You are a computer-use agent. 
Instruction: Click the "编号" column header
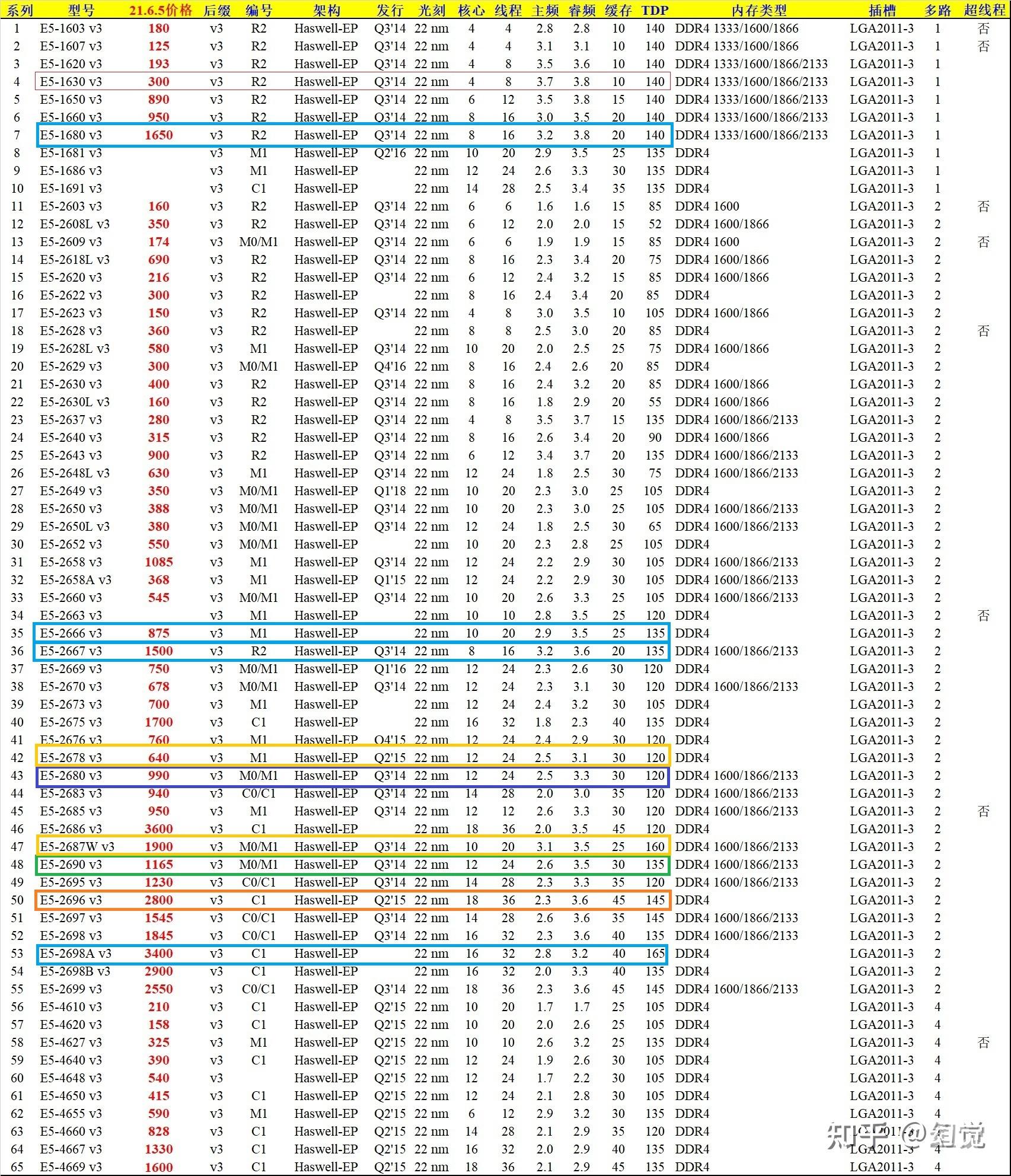[x=259, y=10]
